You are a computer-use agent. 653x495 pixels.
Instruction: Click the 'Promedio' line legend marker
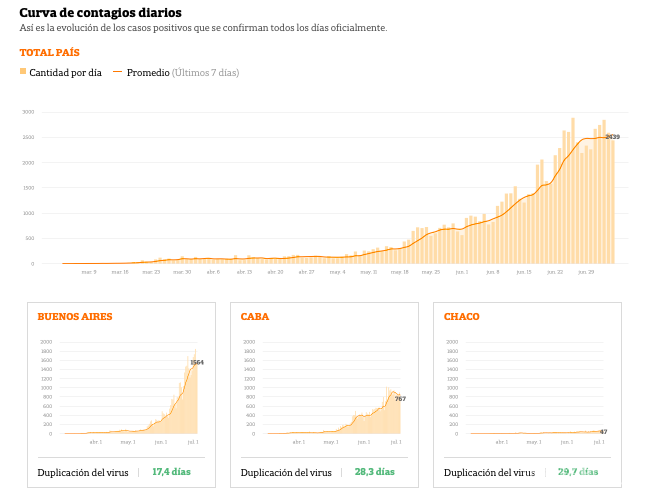[118, 72]
